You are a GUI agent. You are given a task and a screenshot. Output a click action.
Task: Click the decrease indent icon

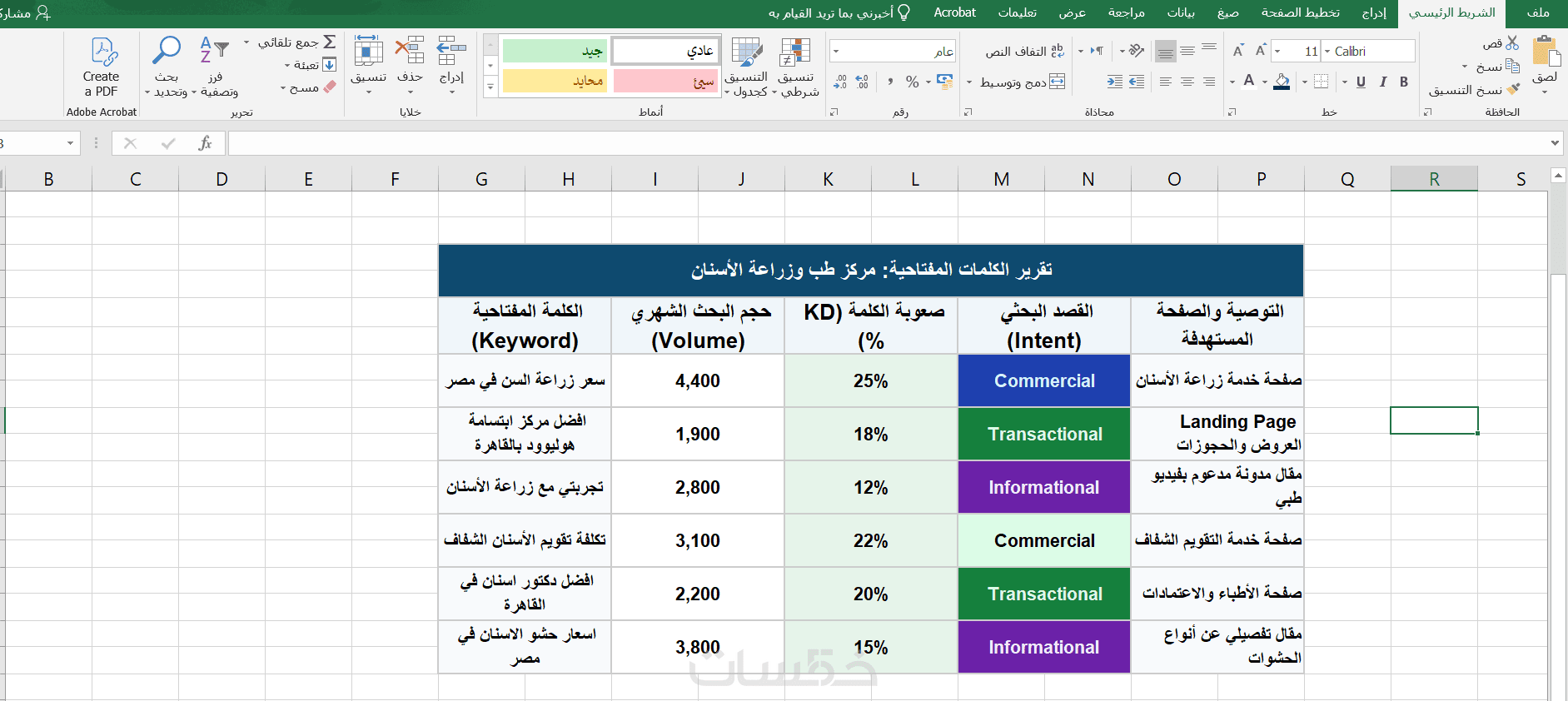click(x=1136, y=82)
